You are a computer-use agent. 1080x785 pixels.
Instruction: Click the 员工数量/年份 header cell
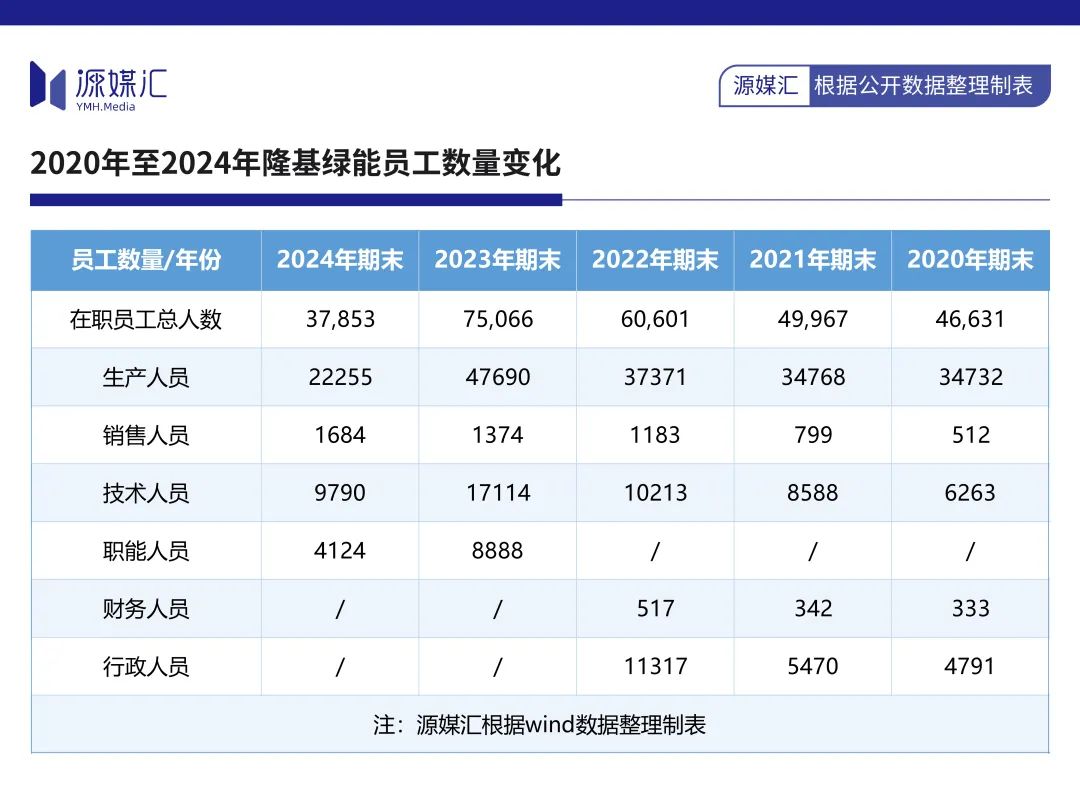(146, 260)
